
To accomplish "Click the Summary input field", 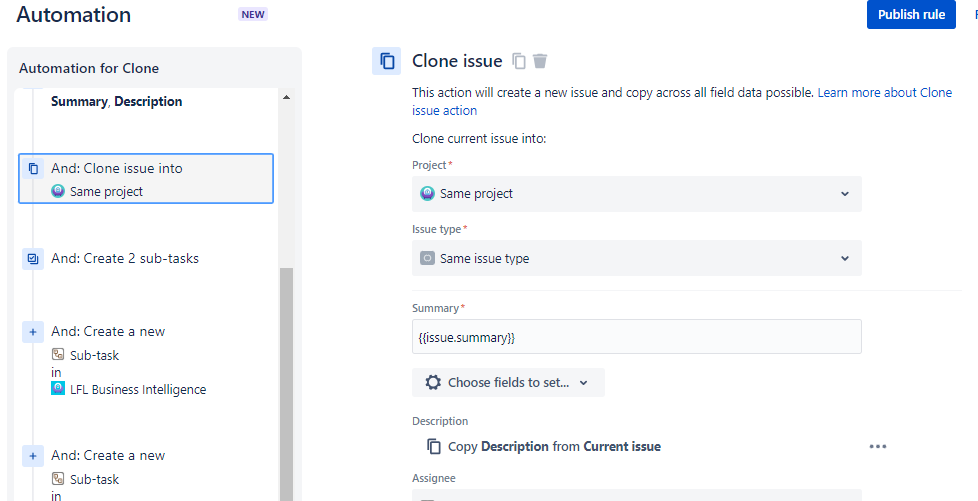I will [x=637, y=337].
